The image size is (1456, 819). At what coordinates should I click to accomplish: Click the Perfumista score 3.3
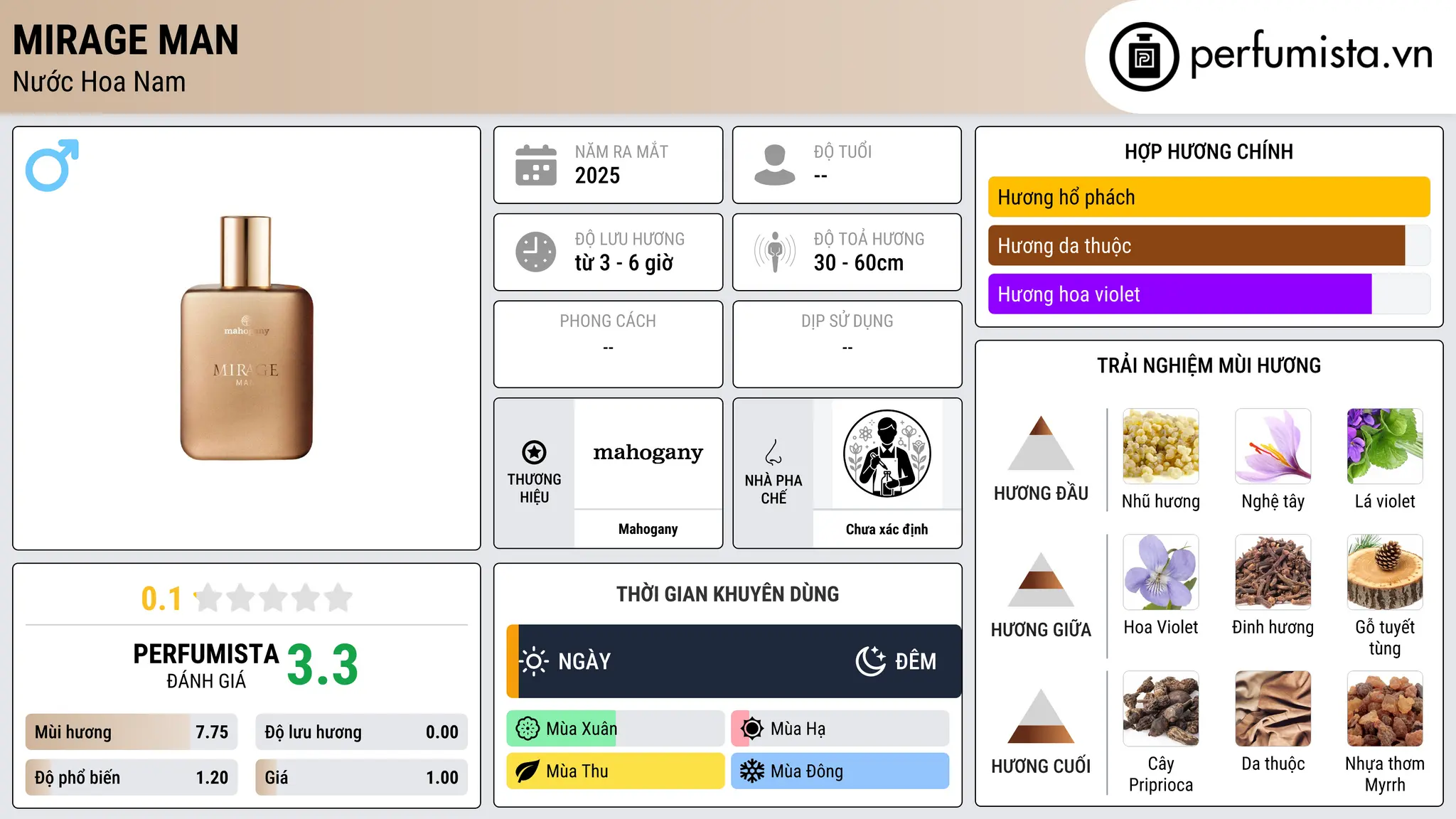323,665
